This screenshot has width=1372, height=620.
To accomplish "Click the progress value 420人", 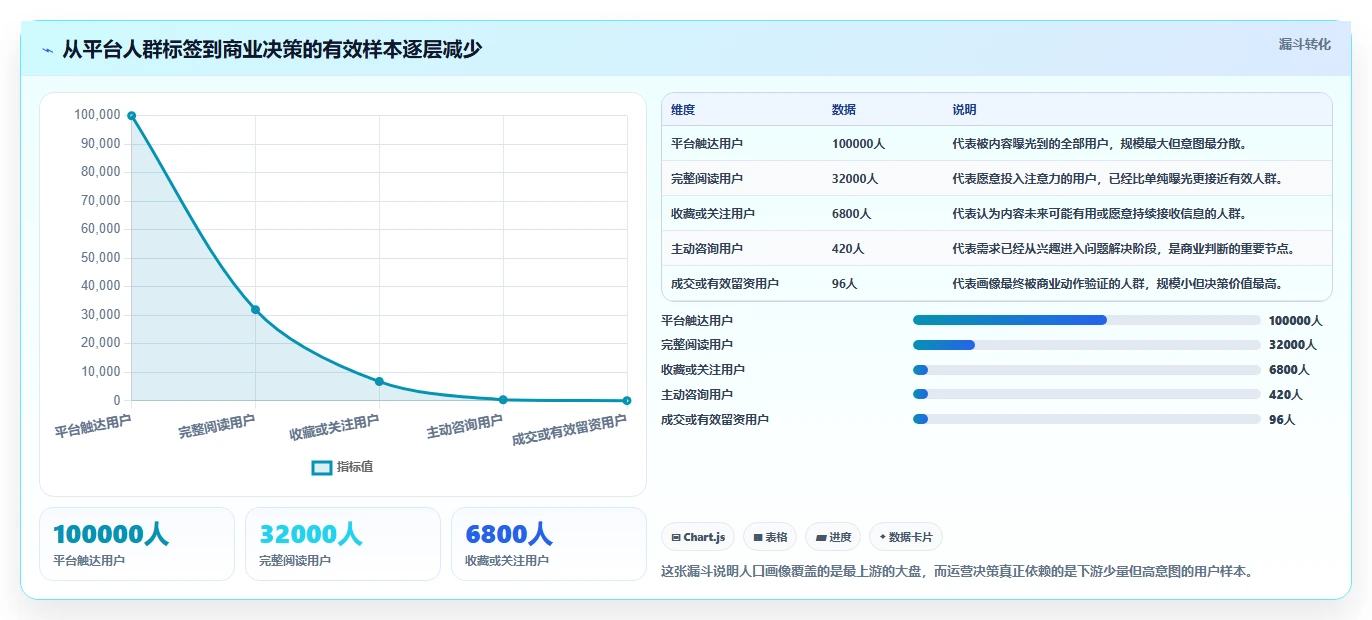I will (x=1285, y=395).
